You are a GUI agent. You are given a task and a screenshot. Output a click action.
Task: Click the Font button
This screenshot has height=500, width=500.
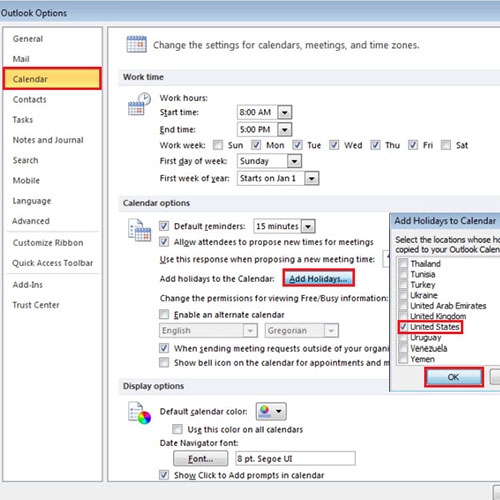(x=201, y=459)
